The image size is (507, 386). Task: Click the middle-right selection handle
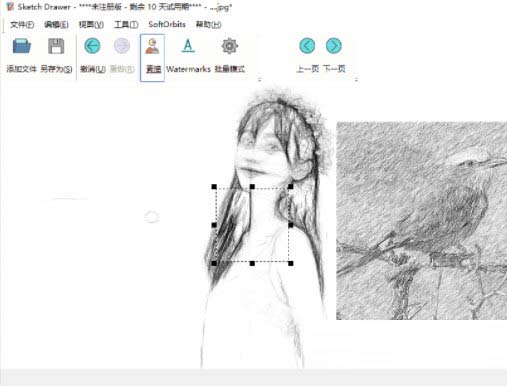(x=291, y=225)
